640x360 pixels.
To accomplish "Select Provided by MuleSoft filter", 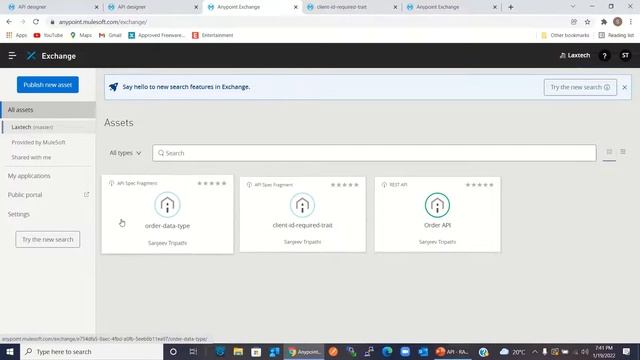I will pos(38,142).
